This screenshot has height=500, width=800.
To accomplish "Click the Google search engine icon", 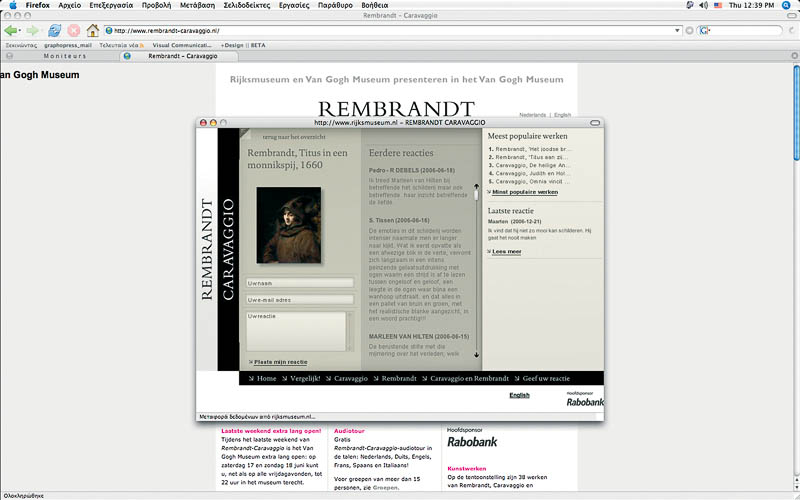I will tap(704, 31).
